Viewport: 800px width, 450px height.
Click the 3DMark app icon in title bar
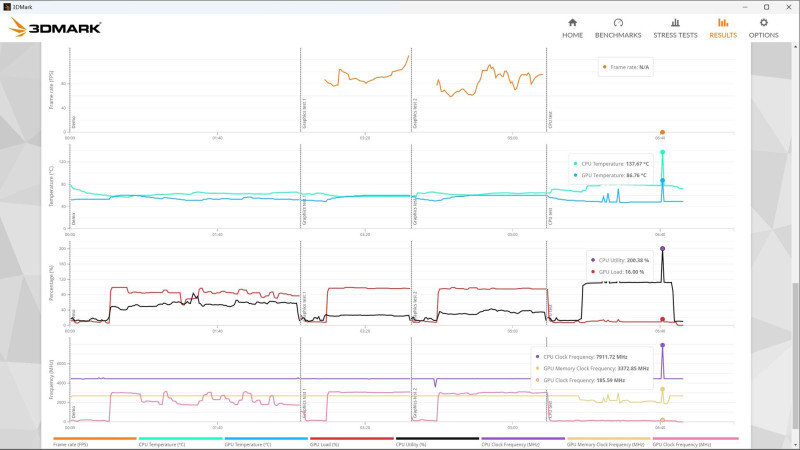point(7,7)
